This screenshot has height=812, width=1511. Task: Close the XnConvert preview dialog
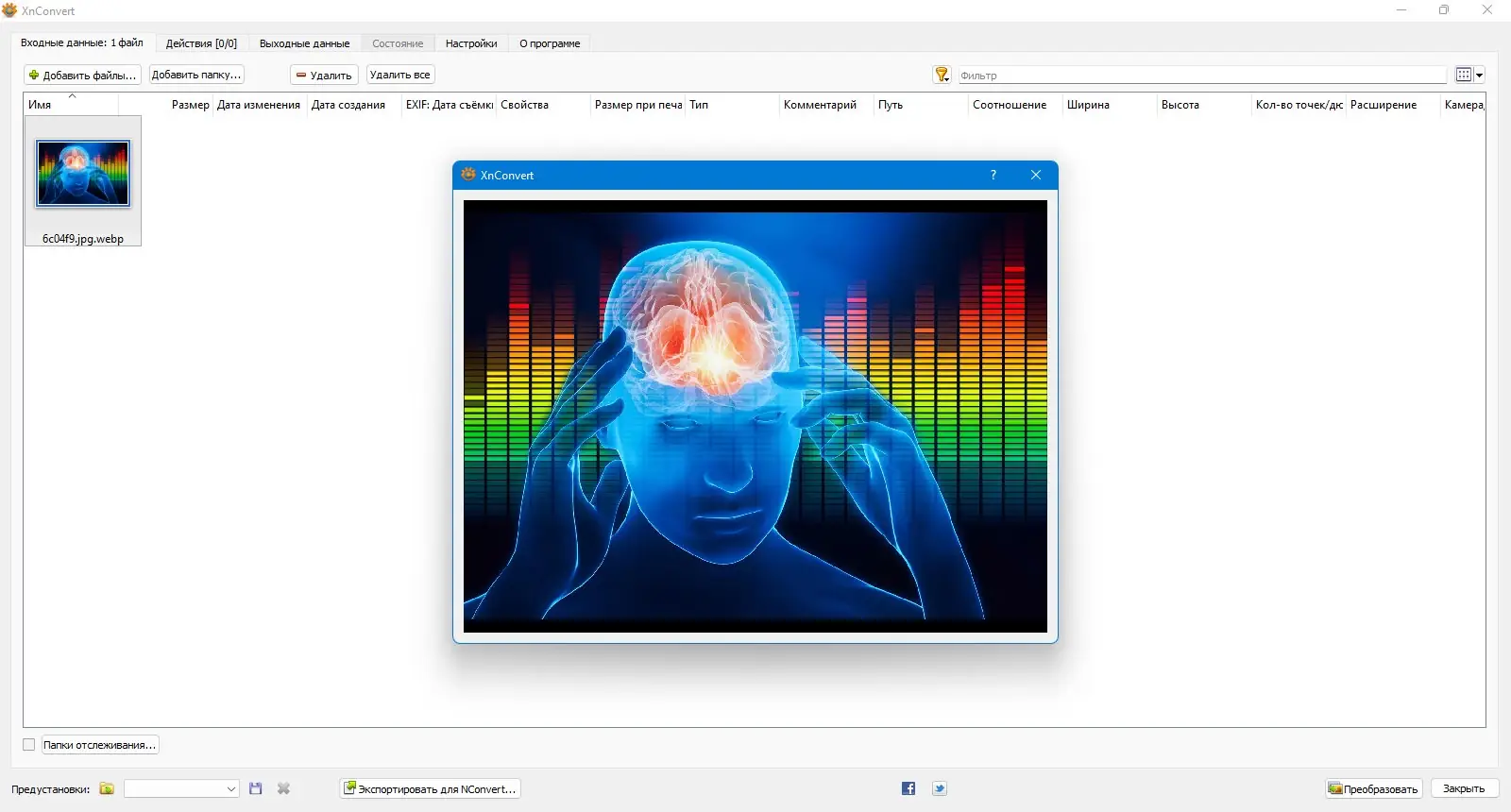point(1036,175)
